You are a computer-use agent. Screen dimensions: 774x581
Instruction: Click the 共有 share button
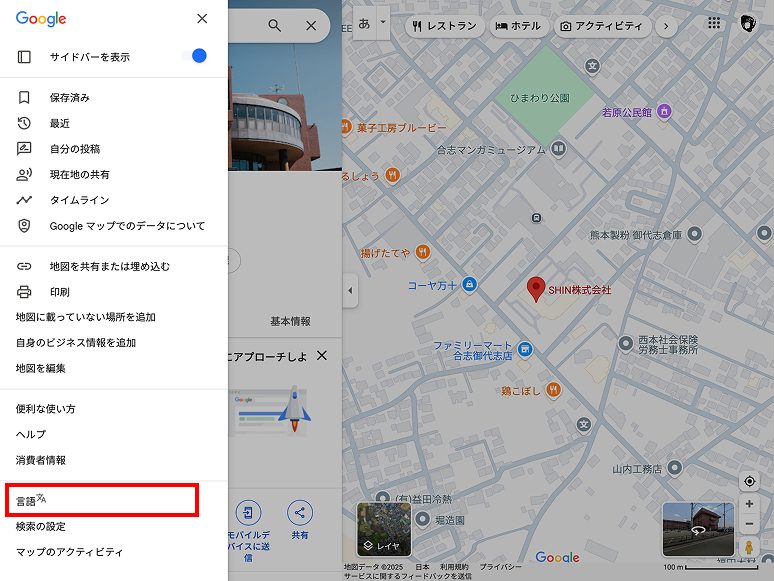[x=300, y=520]
